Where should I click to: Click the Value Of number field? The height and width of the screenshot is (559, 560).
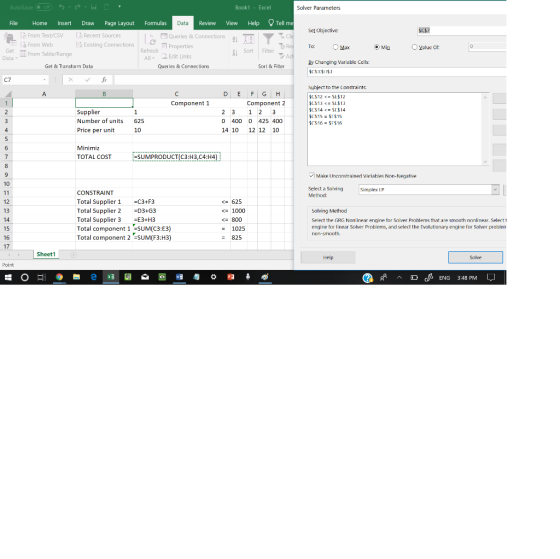(x=488, y=46)
